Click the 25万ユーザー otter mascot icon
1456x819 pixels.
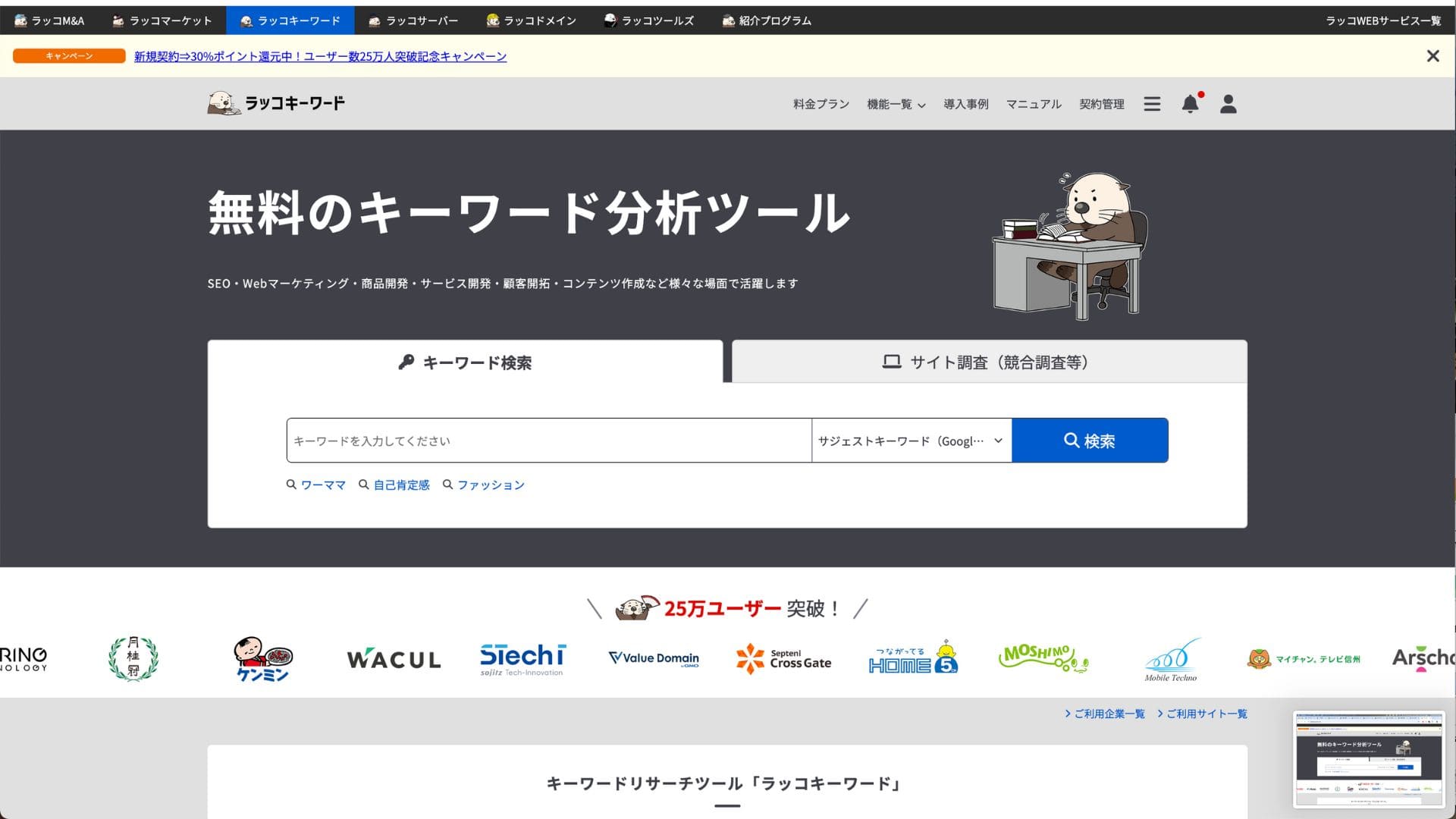click(637, 607)
